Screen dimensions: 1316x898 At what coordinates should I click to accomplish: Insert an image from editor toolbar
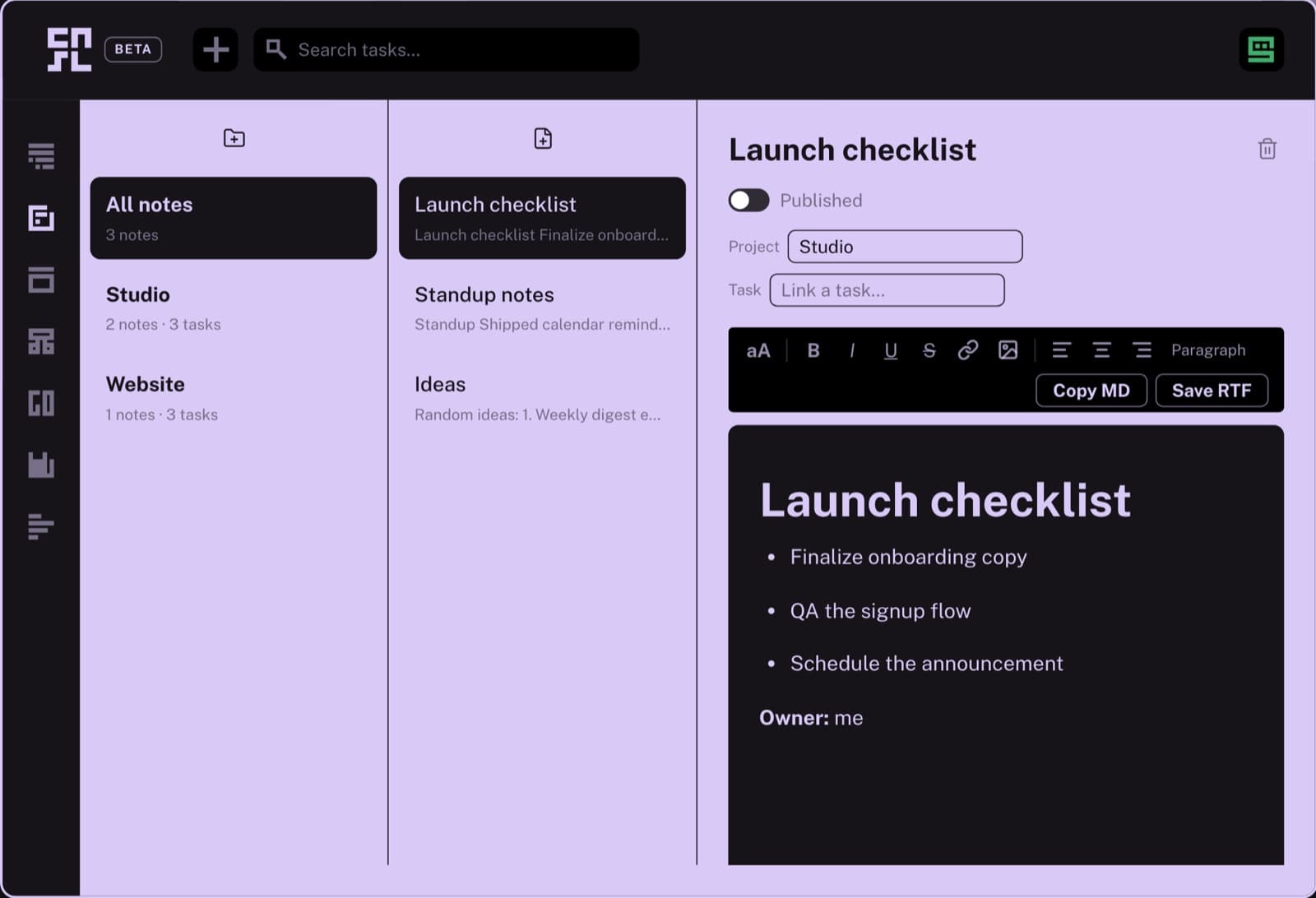1008,350
